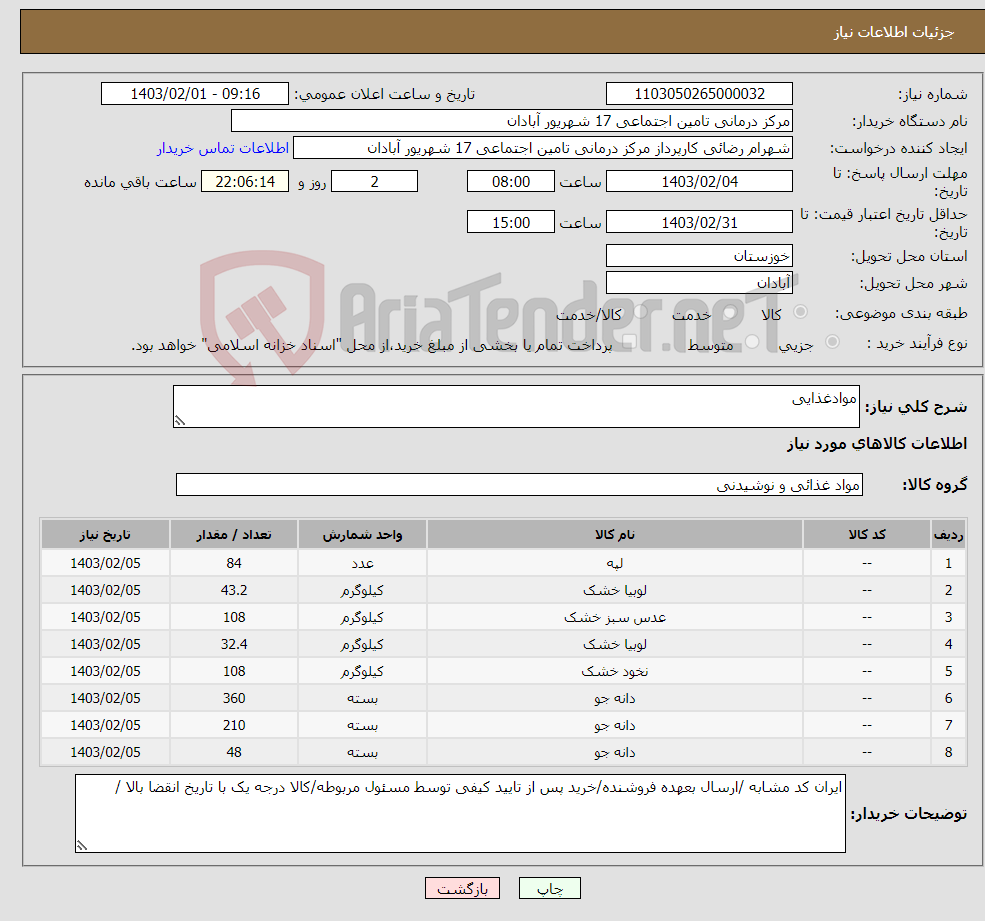This screenshot has height=921, width=985.
Task: Click the اطلاعات کالاهای مورد نیاز heading
Action: click(877, 444)
